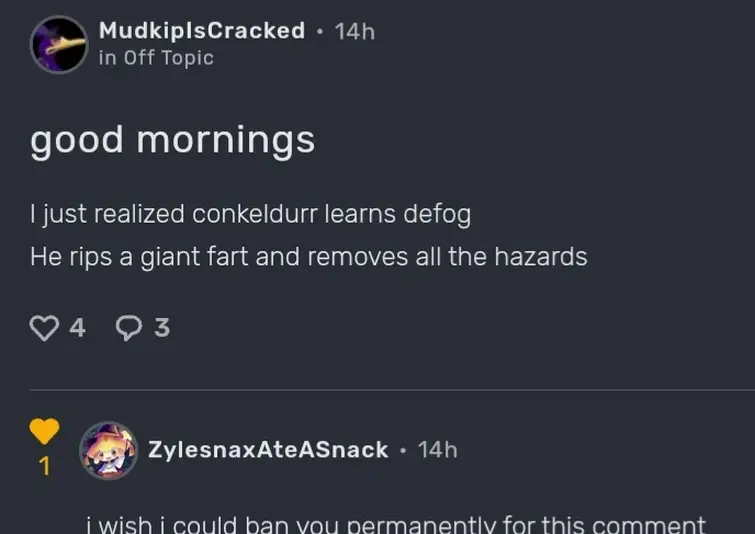Click the 14h timestamp on Zylesnax's comment
The image size is (755, 534).
coord(437,450)
